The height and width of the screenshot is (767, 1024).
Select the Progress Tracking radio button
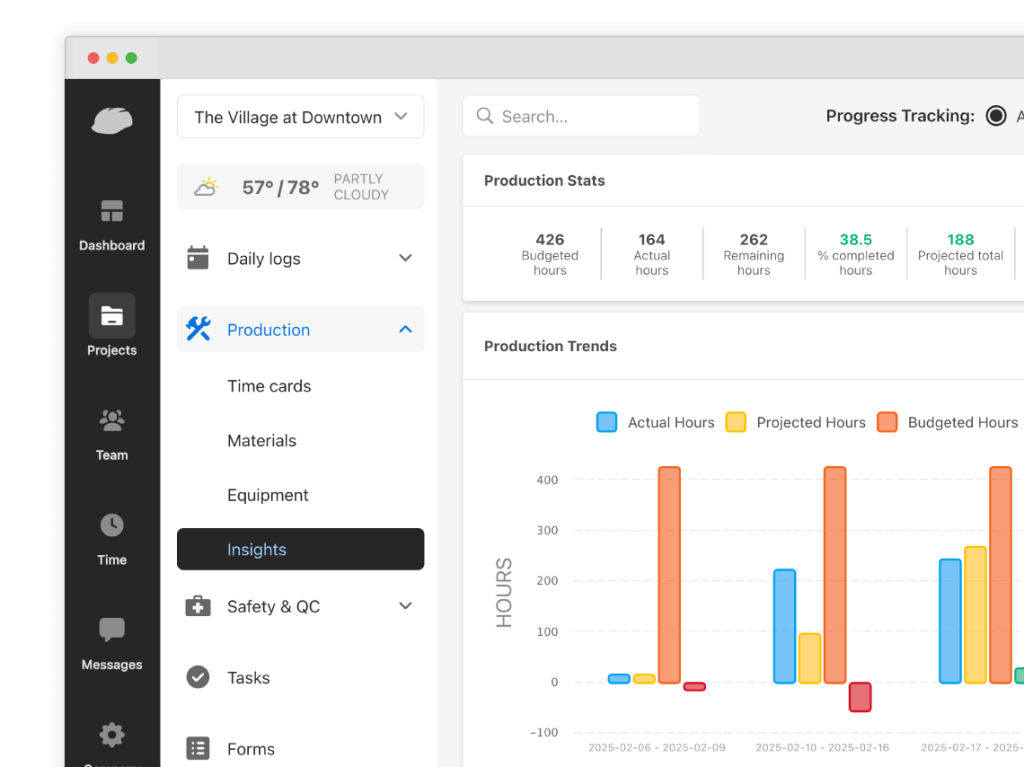click(996, 116)
